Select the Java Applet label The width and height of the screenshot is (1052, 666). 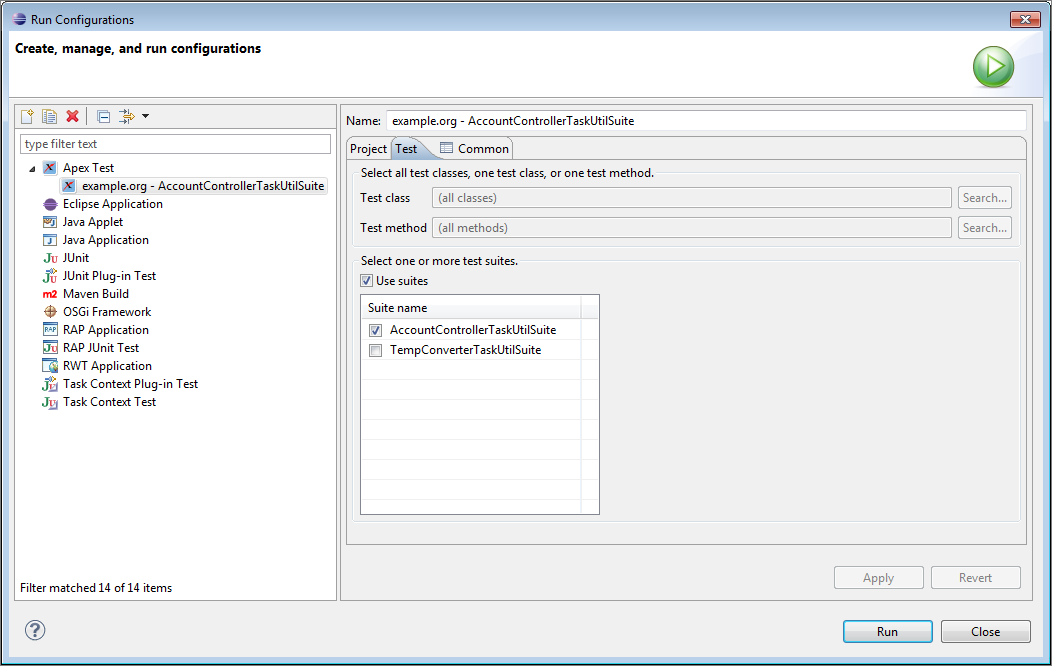pyautogui.click(x=93, y=222)
